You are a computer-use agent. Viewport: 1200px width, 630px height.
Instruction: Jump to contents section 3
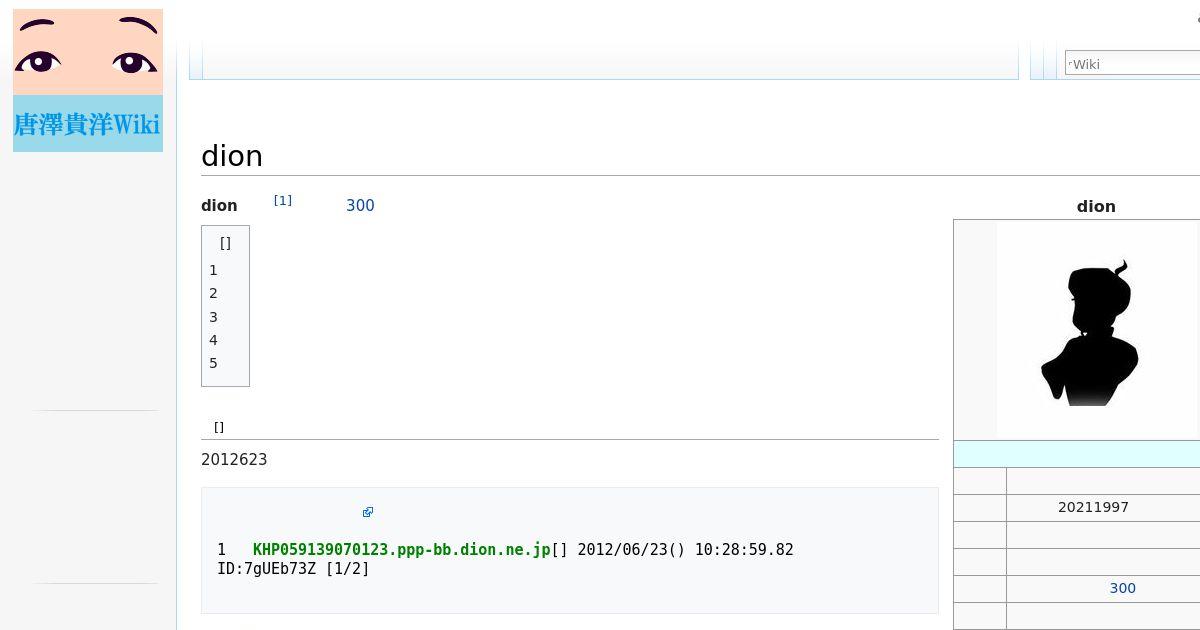coord(213,317)
